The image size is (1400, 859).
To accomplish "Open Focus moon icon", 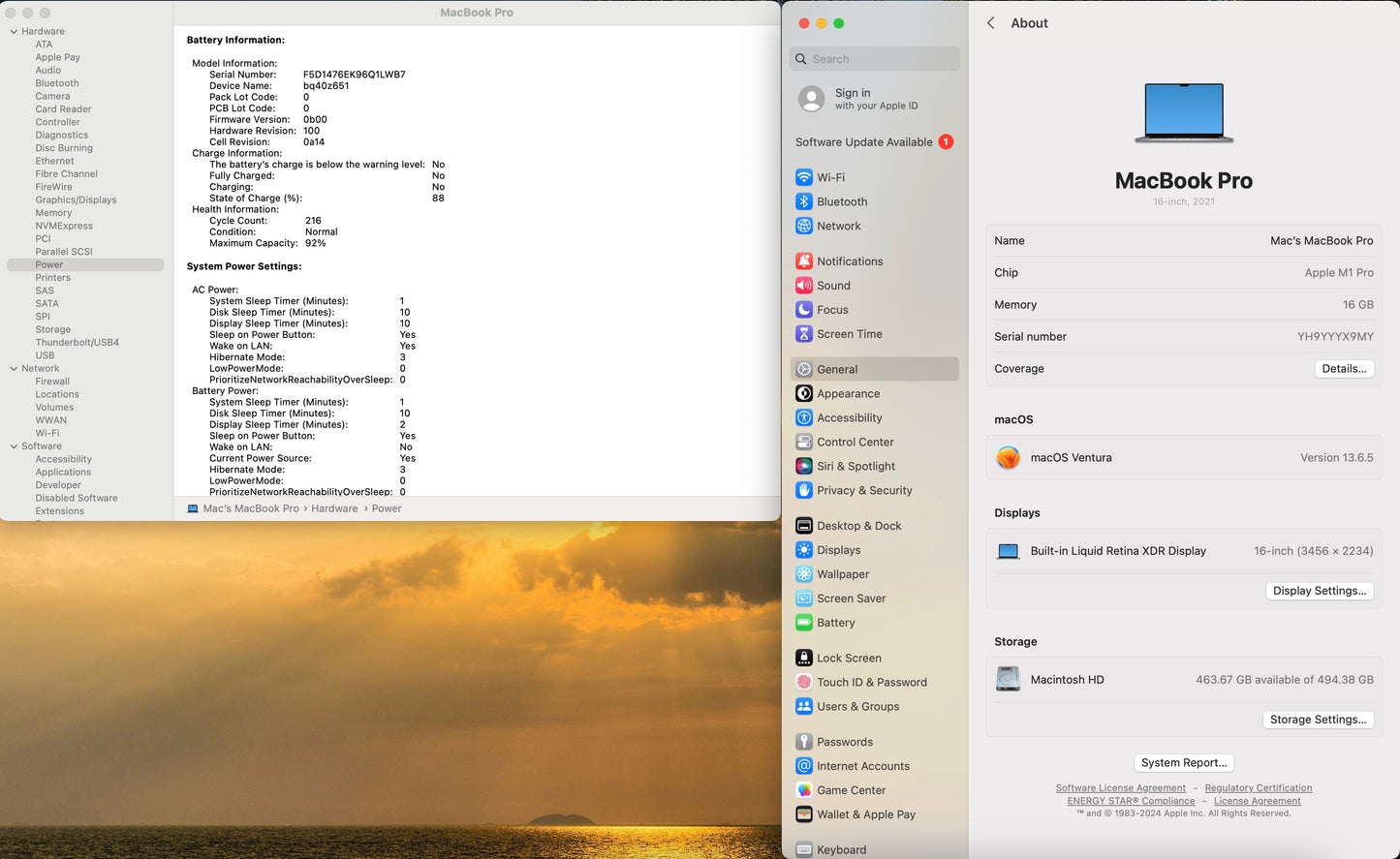I will [803, 310].
